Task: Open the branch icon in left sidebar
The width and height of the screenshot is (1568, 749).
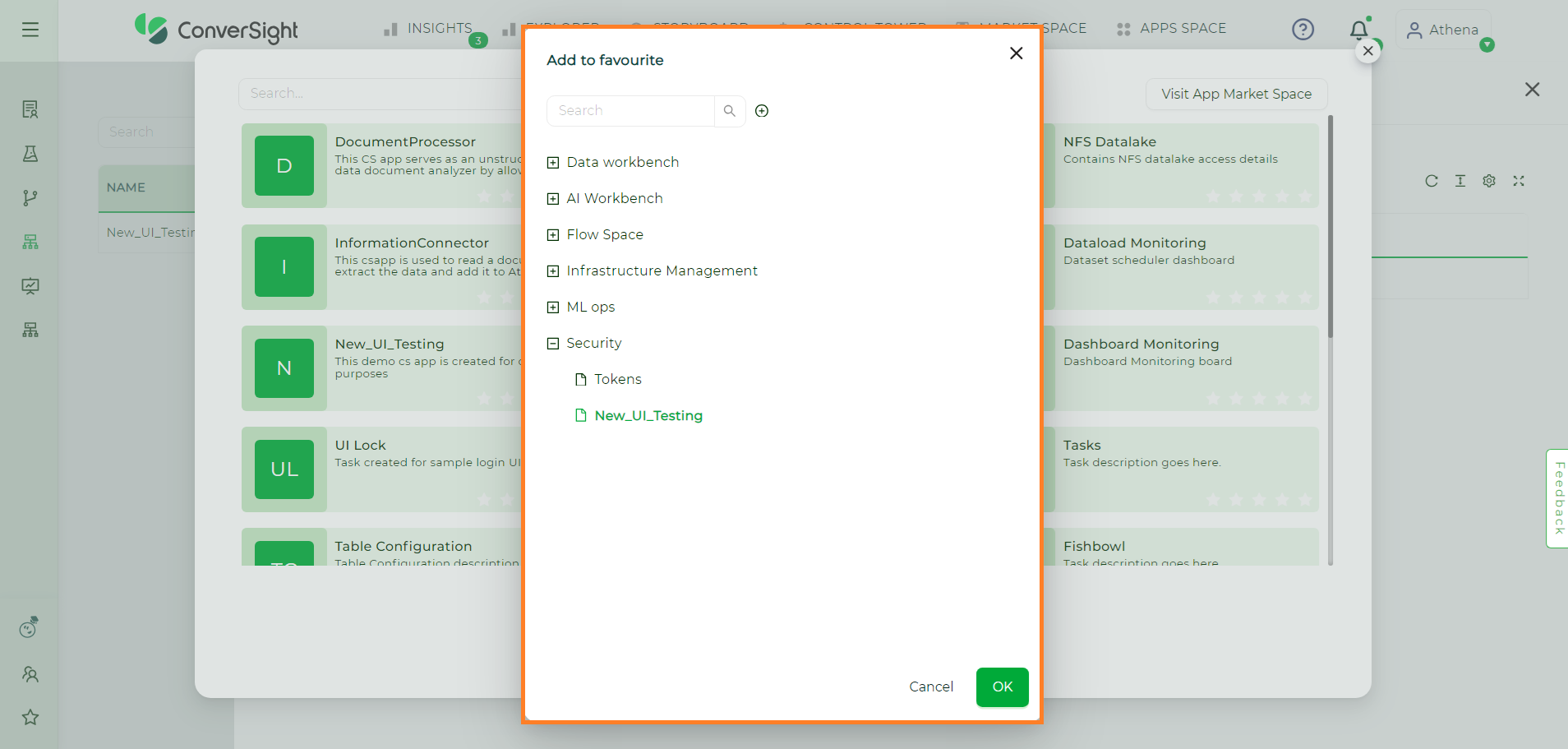Action: tap(30, 198)
